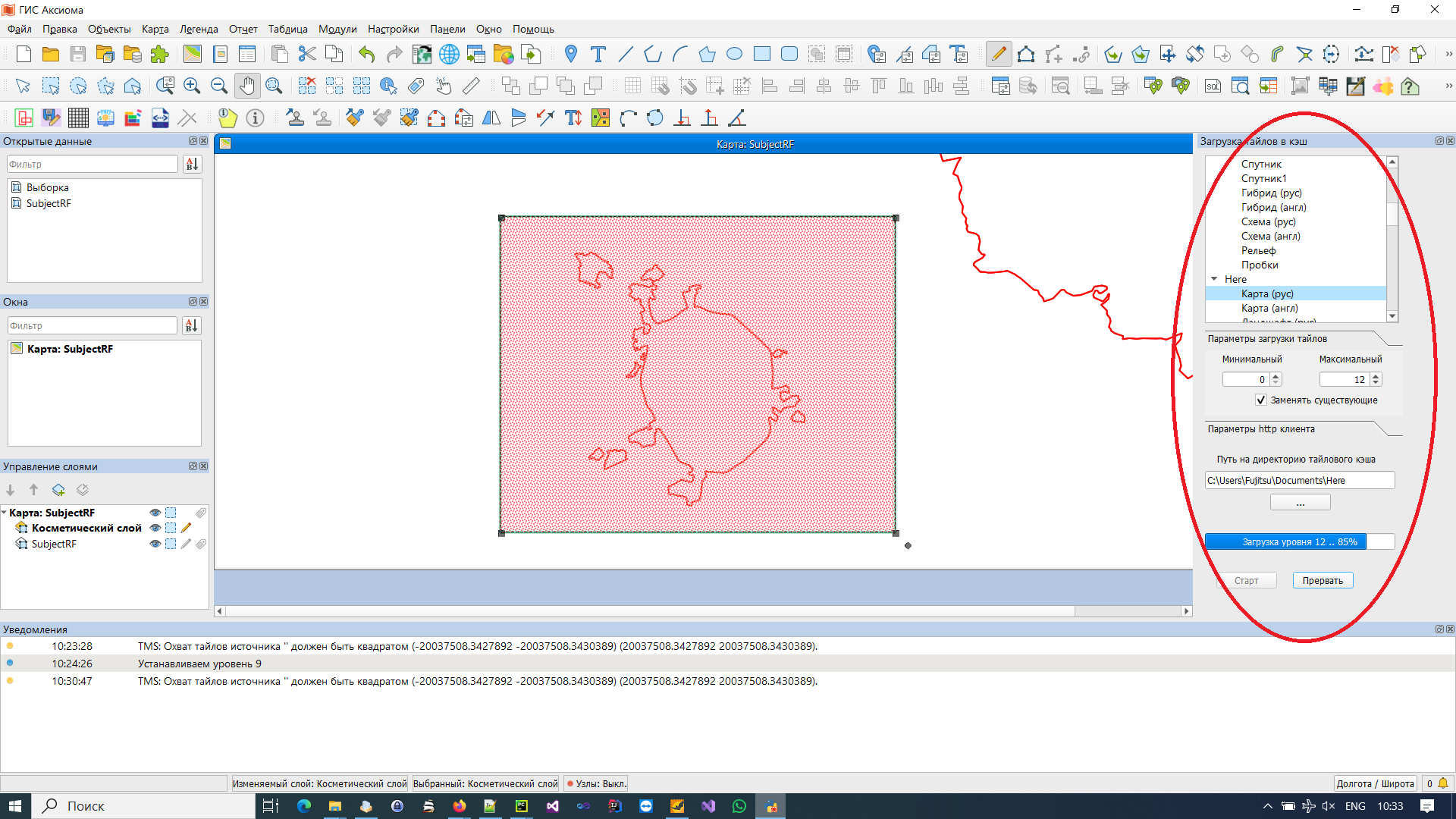Screen dimensions: 1456x819
Task: Select the Pan hand tool
Action: [x=246, y=86]
